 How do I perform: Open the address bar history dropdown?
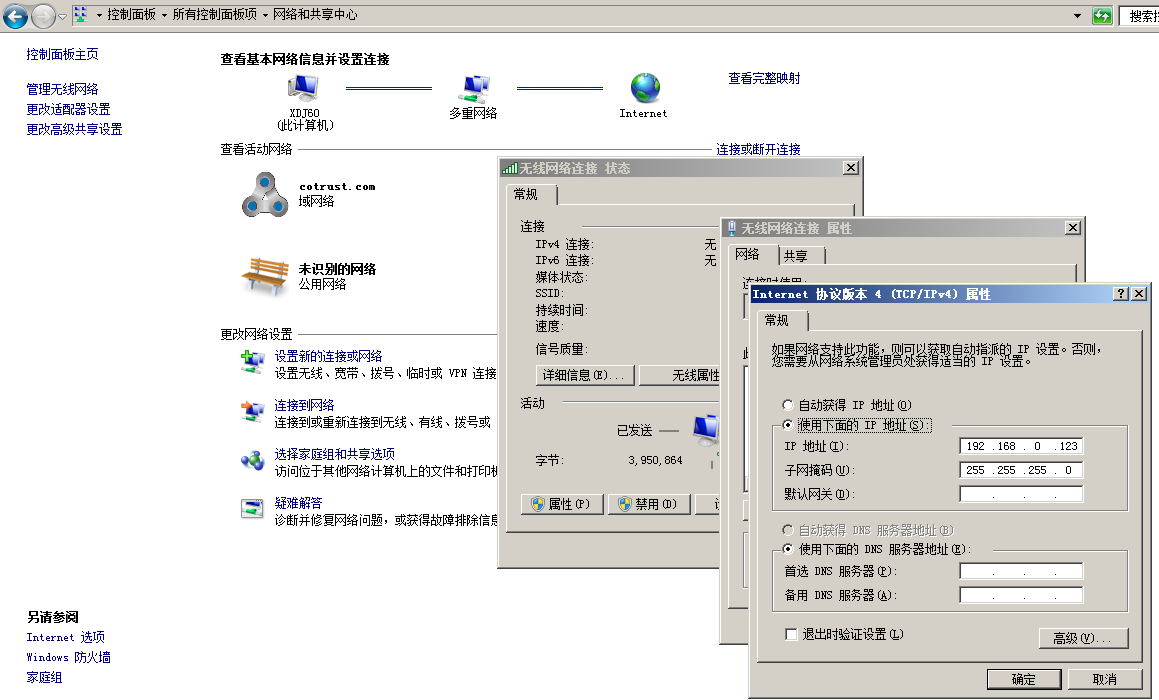1077,16
